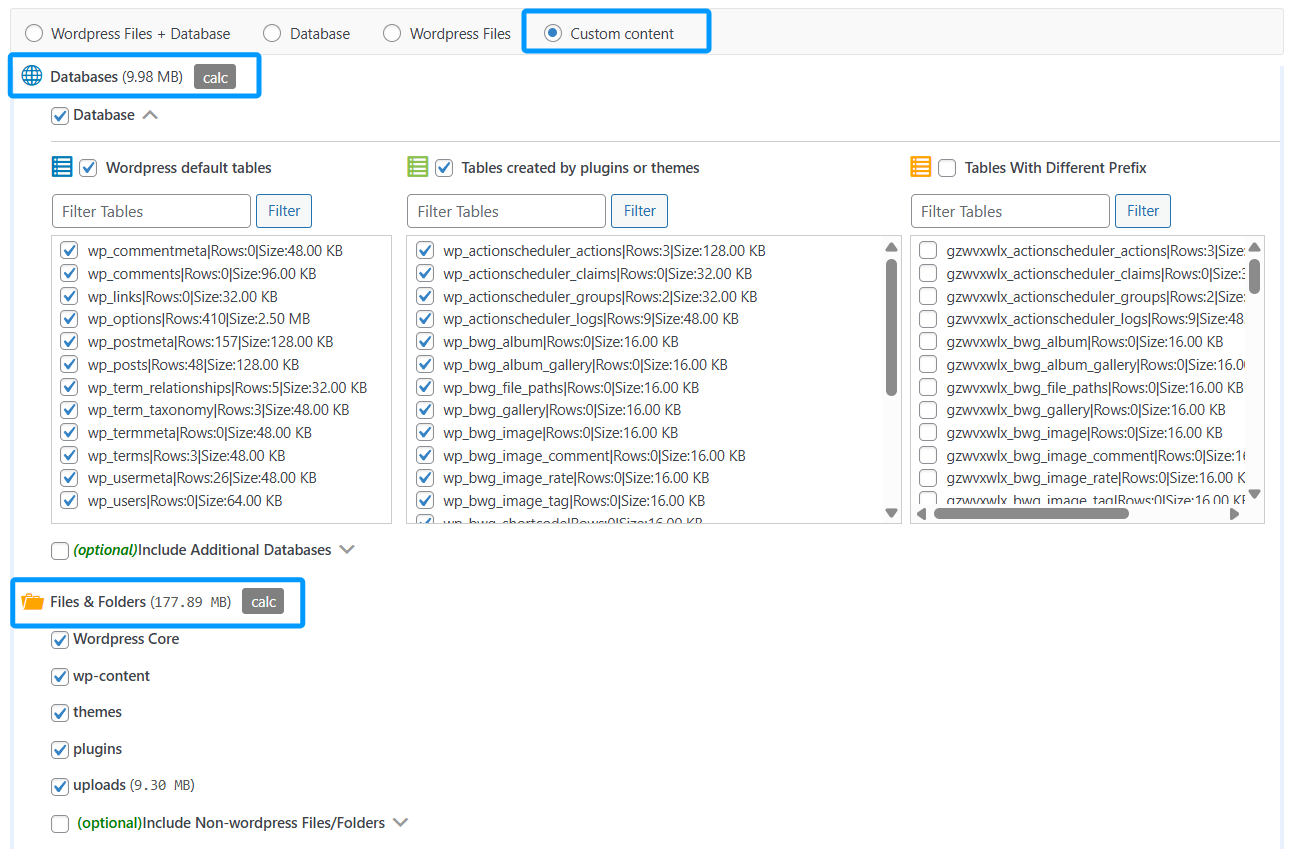Click Filter Tables field under plugin tables
The image size is (1293, 859).
tap(506, 211)
